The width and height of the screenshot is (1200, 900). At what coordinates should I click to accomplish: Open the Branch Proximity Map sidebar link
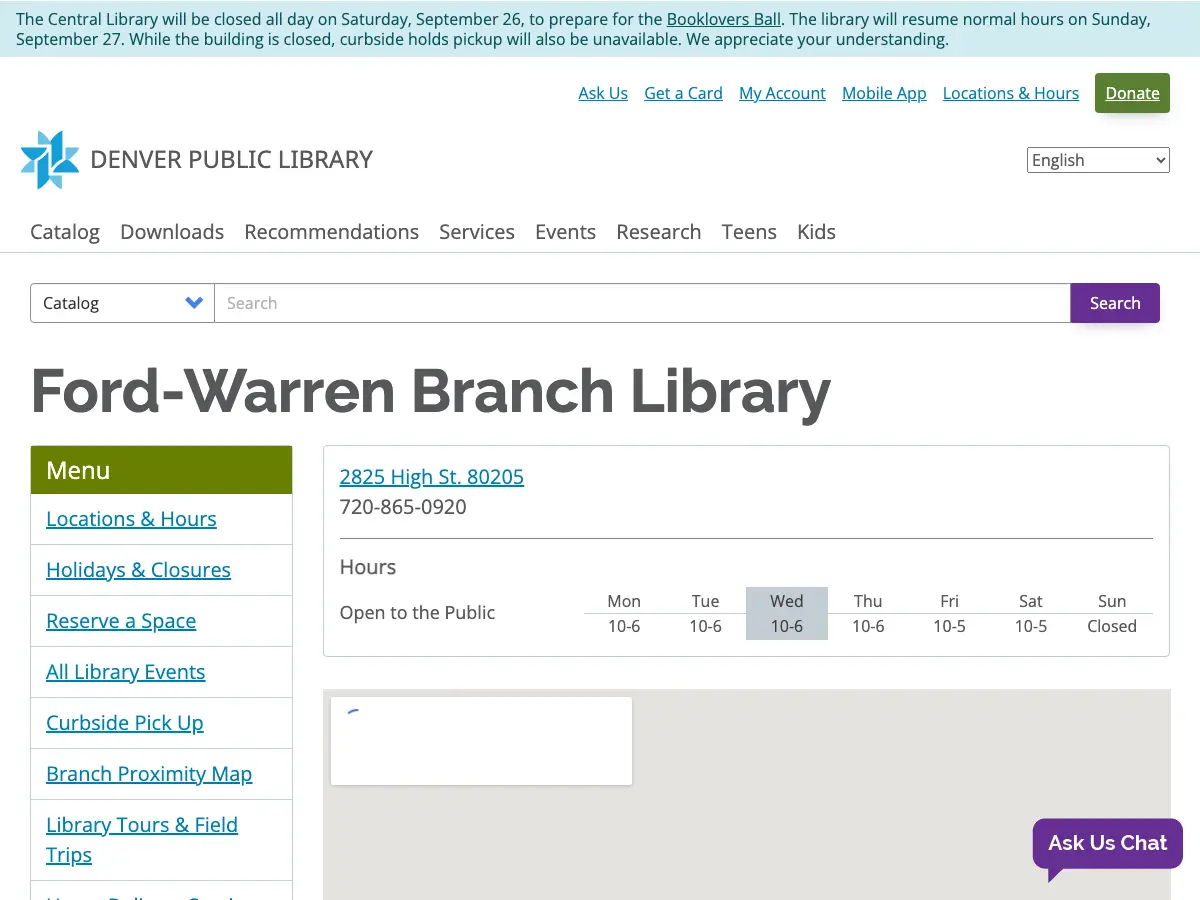[x=149, y=774]
